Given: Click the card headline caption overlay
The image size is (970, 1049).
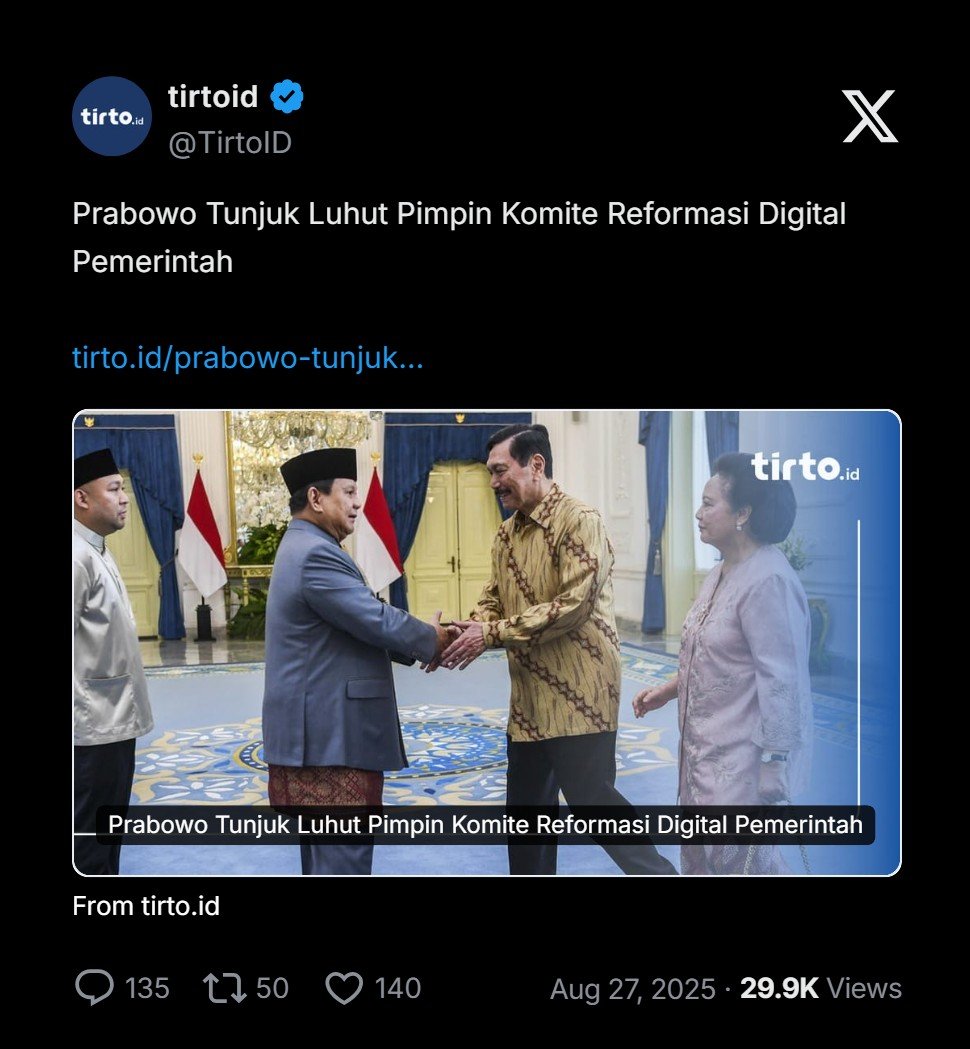Looking at the screenshot, I should point(485,825).
